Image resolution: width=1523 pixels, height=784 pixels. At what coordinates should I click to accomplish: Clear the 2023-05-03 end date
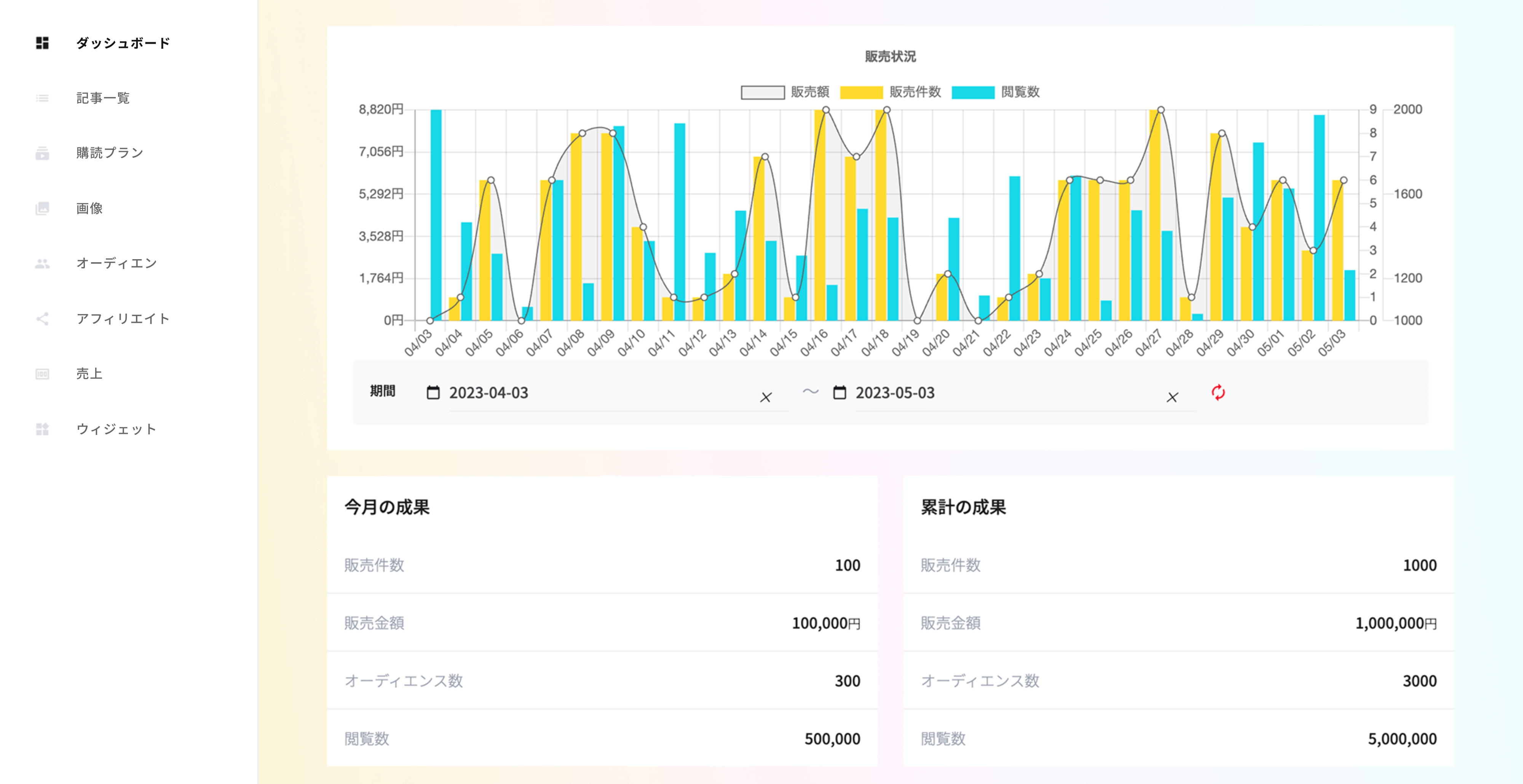coord(1172,397)
